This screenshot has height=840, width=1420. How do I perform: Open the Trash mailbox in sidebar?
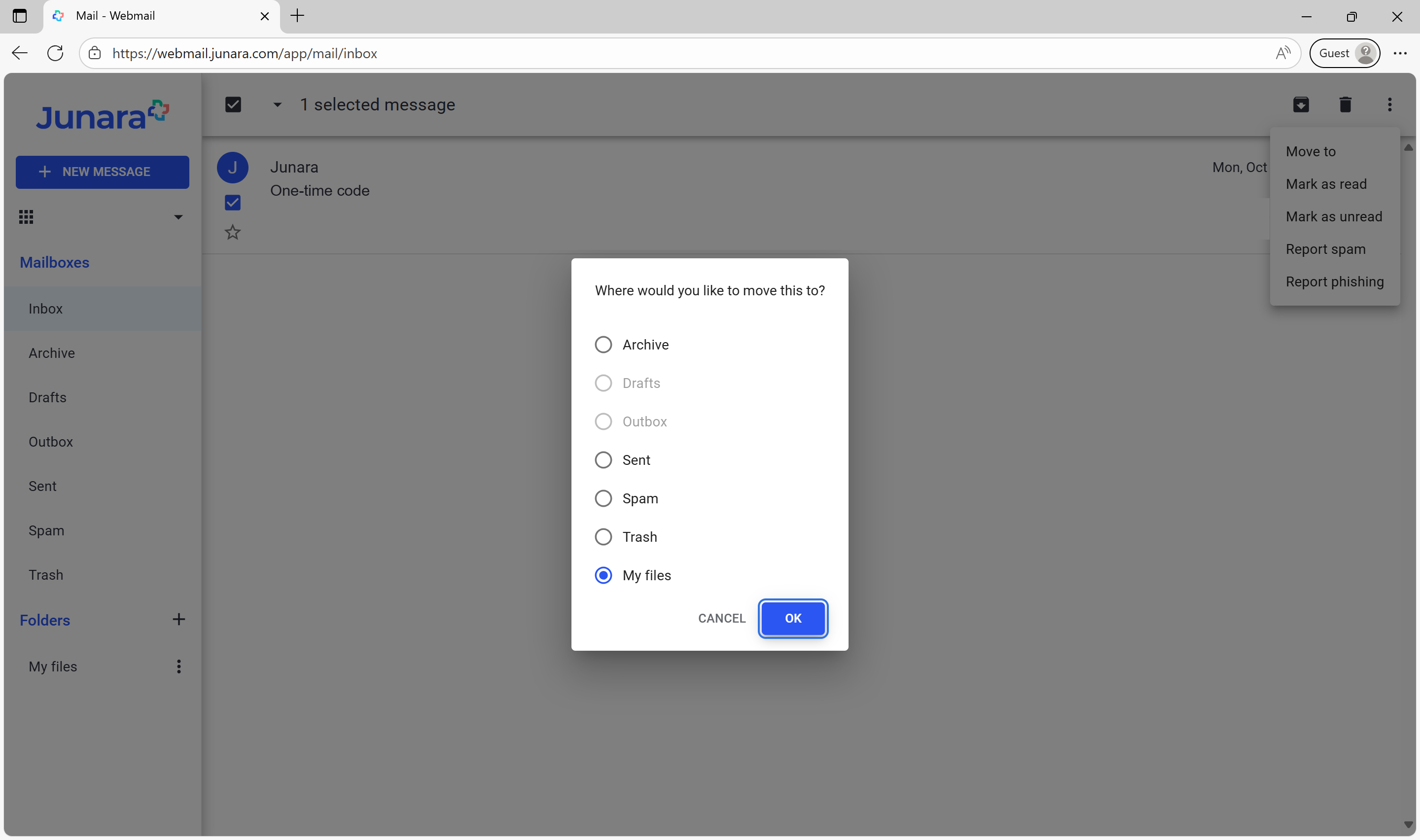[x=103, y=575]
